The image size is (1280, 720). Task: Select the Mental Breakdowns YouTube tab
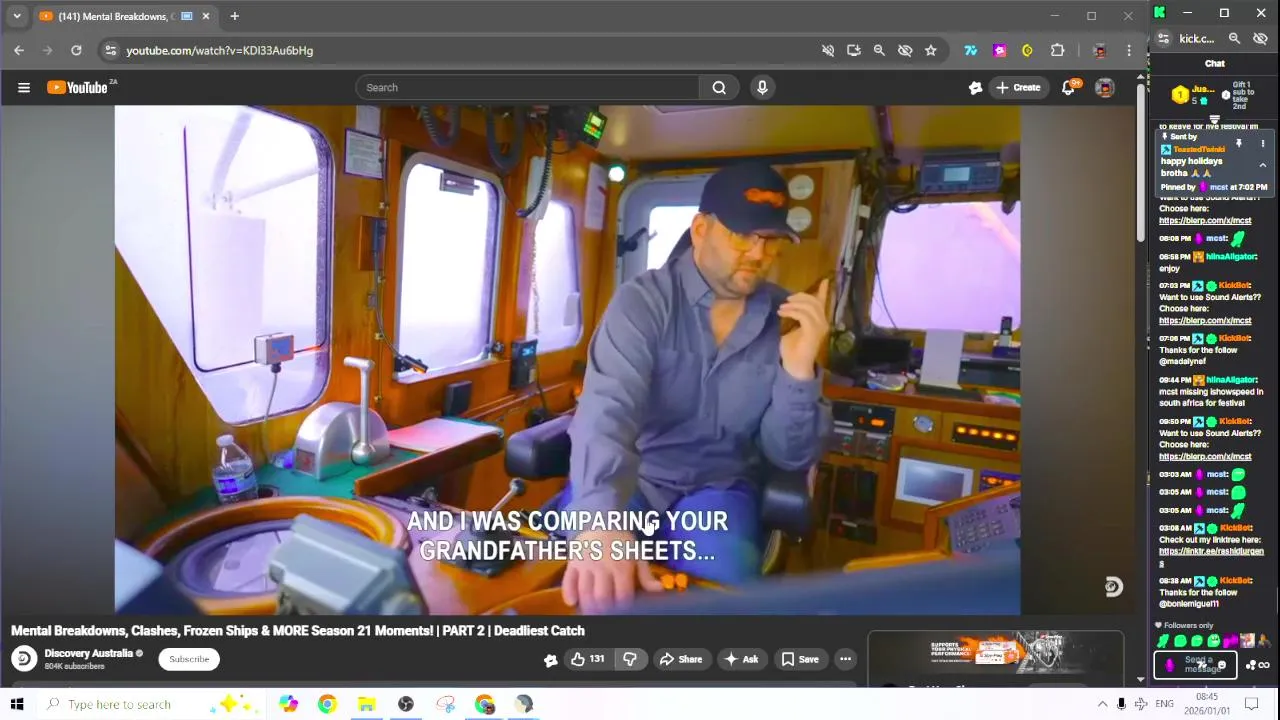coord(115,16)
